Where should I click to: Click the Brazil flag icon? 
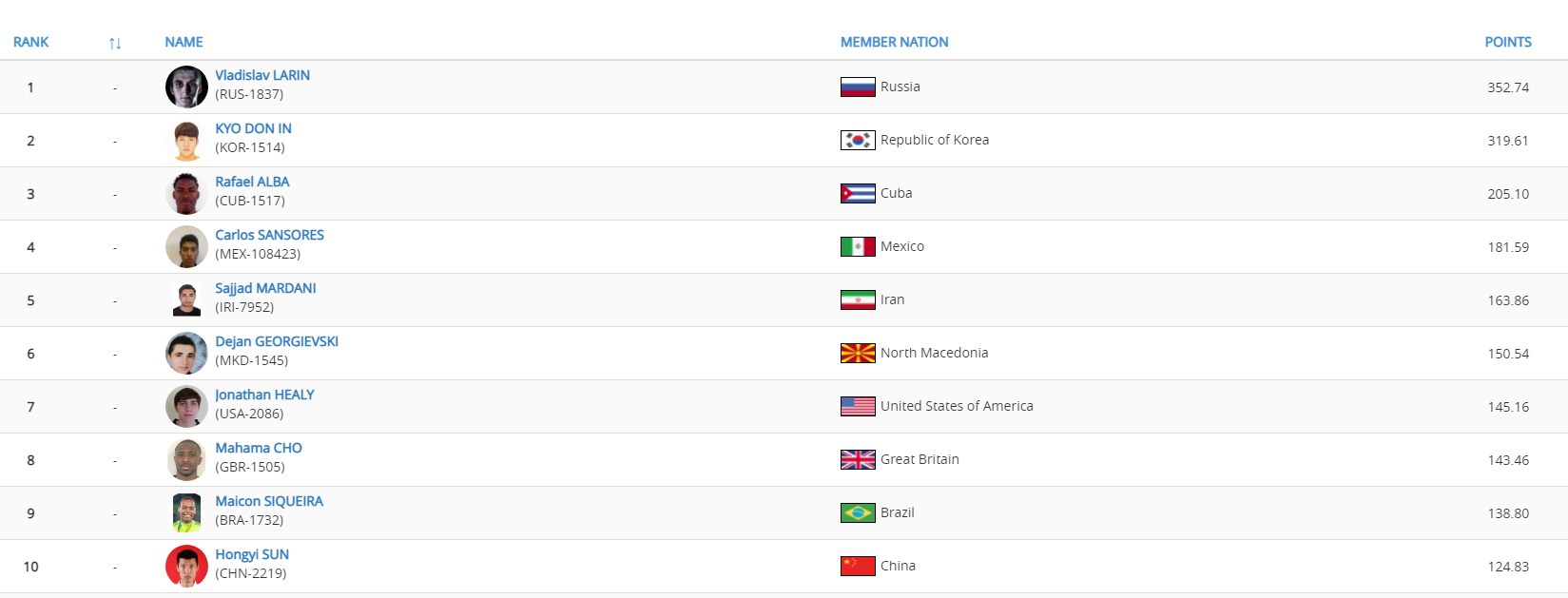[858, 513]
